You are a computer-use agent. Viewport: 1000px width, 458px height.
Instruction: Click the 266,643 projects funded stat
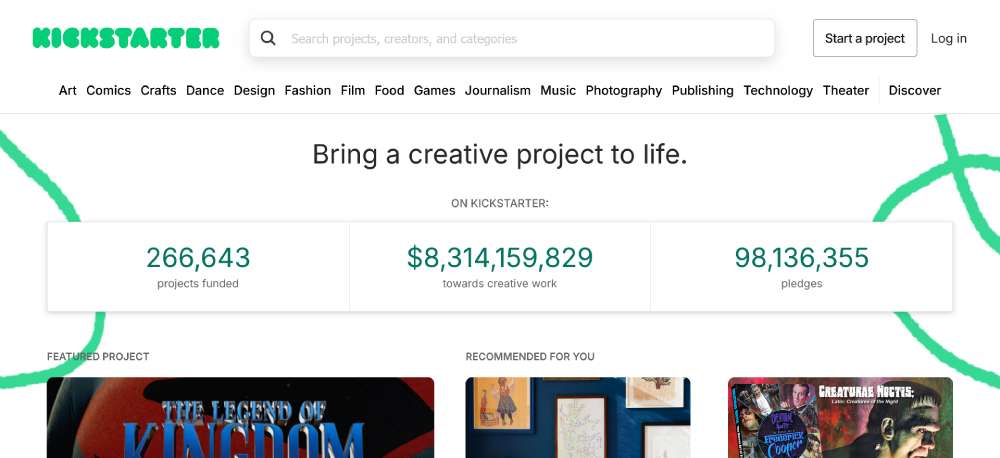click(198, 266)
